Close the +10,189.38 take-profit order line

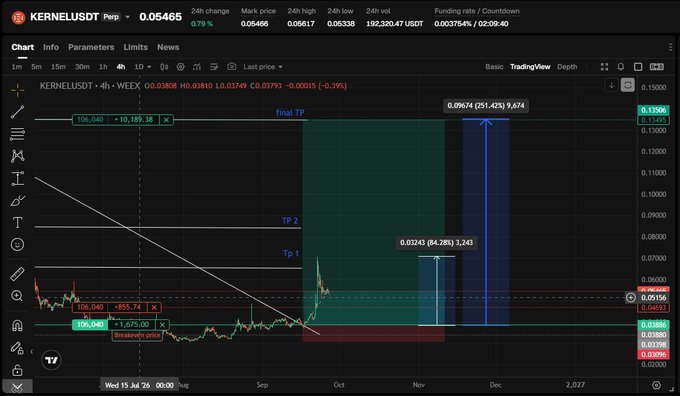pyautogui.click(x=166, y=120)
